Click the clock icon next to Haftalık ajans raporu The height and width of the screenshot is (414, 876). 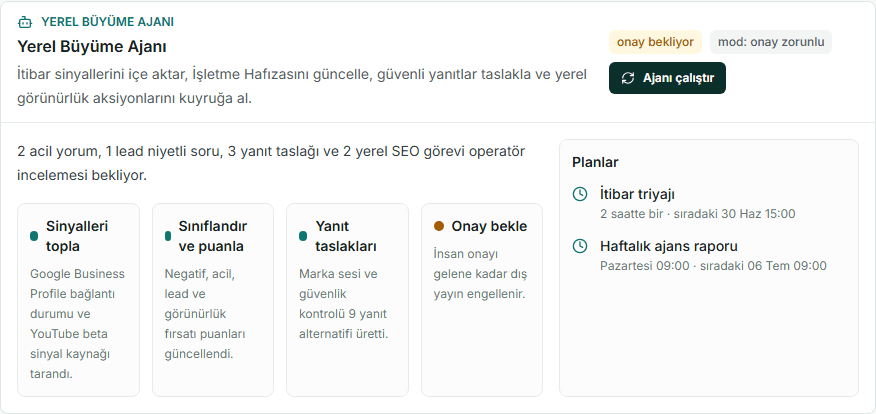[x=580, y=246]
